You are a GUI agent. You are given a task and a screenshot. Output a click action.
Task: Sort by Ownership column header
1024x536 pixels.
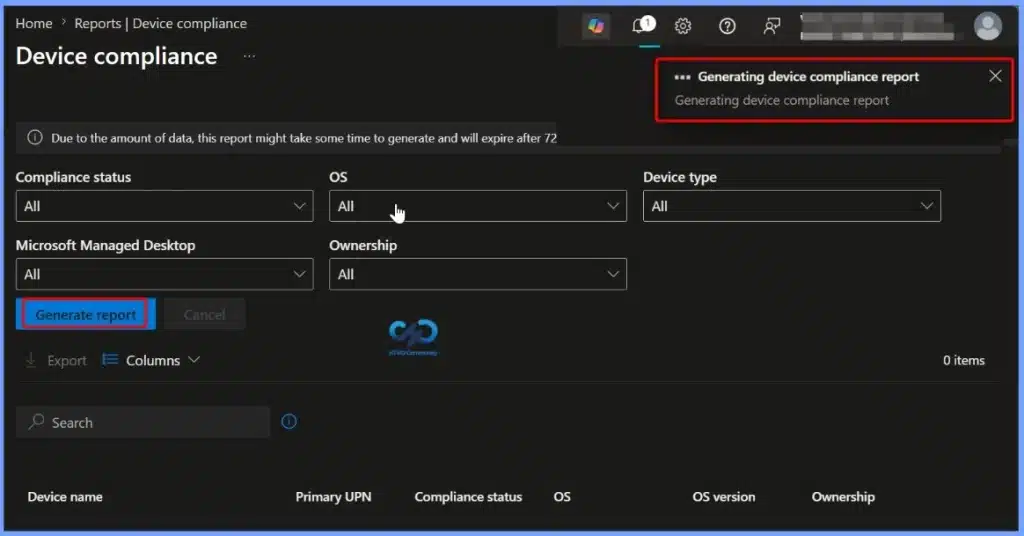[x=843, y=497]
